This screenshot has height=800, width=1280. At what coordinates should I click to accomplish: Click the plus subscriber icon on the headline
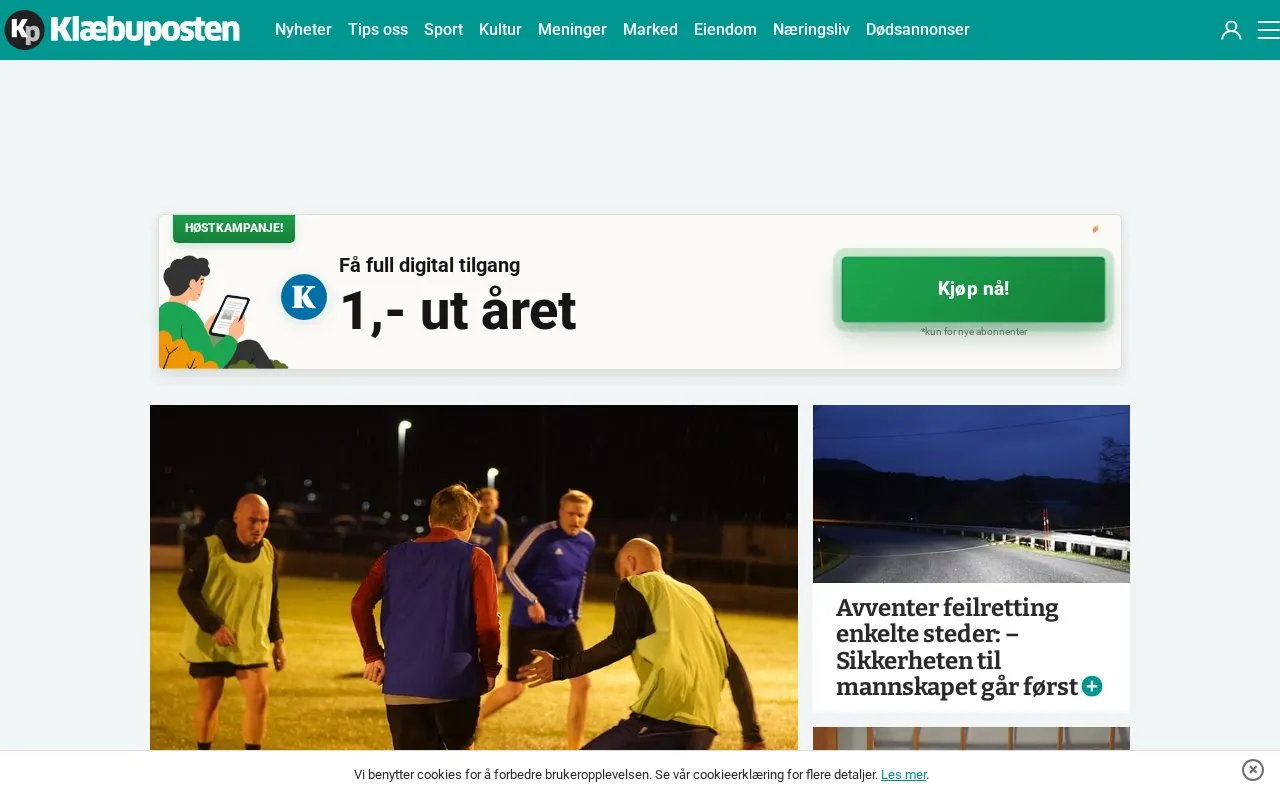[x=1092, y=686]
